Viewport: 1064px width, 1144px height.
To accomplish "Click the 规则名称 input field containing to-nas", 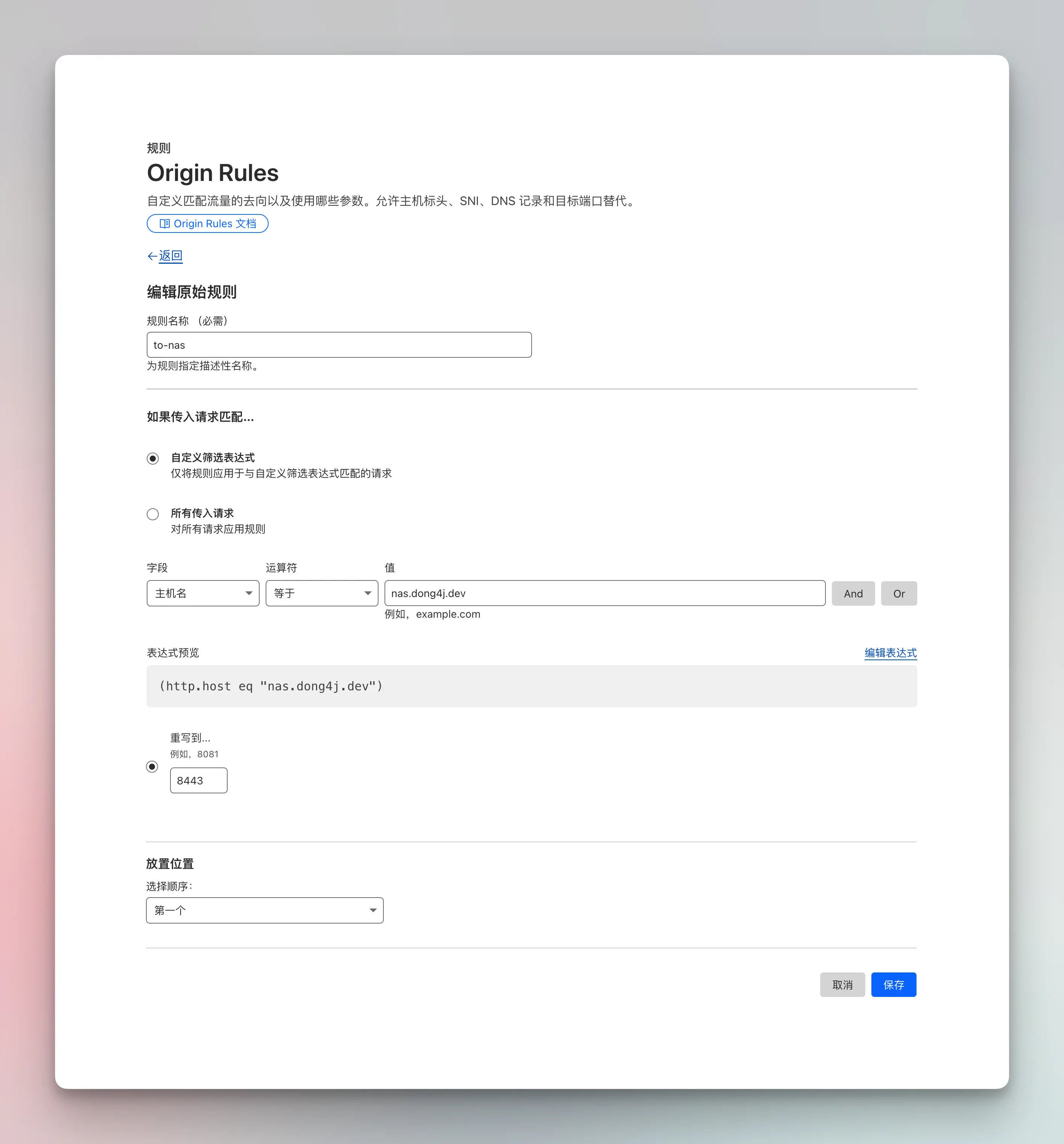I will click(339, 345).
